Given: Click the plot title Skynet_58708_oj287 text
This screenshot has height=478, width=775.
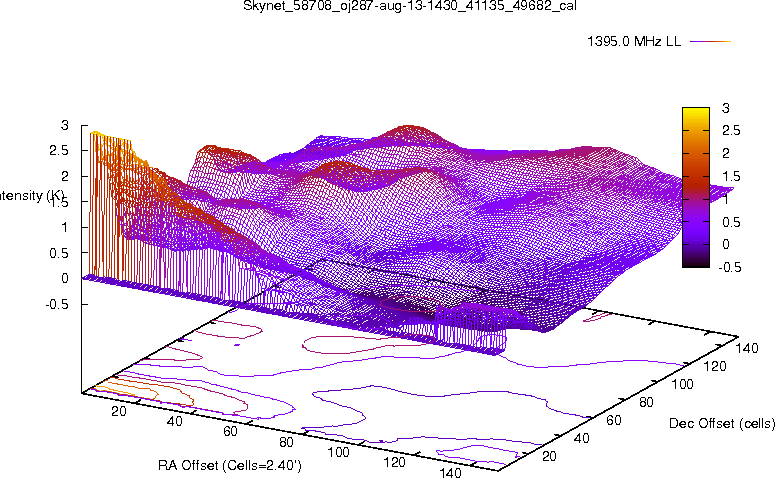Looking at the screenshot, I should point(410,6).
